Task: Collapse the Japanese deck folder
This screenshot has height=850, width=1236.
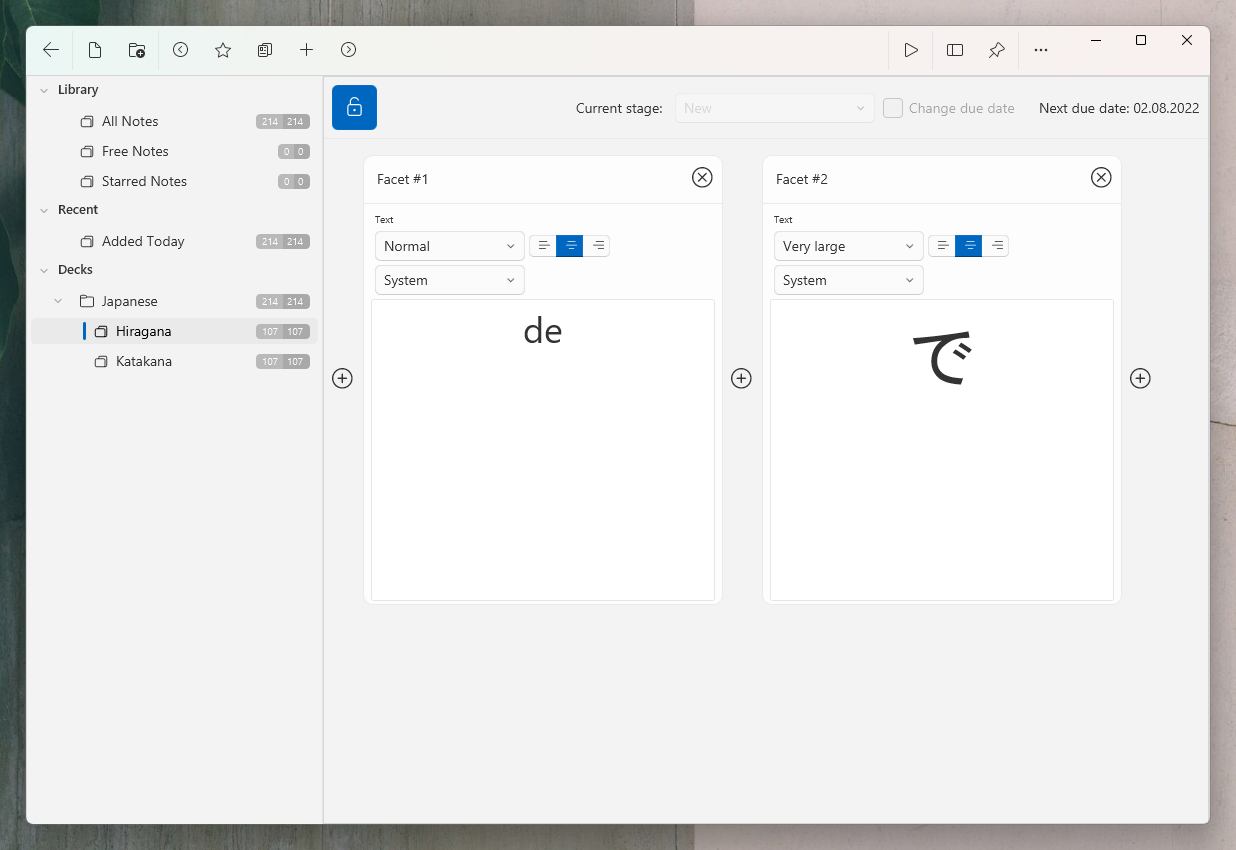Action: [58, 301]
